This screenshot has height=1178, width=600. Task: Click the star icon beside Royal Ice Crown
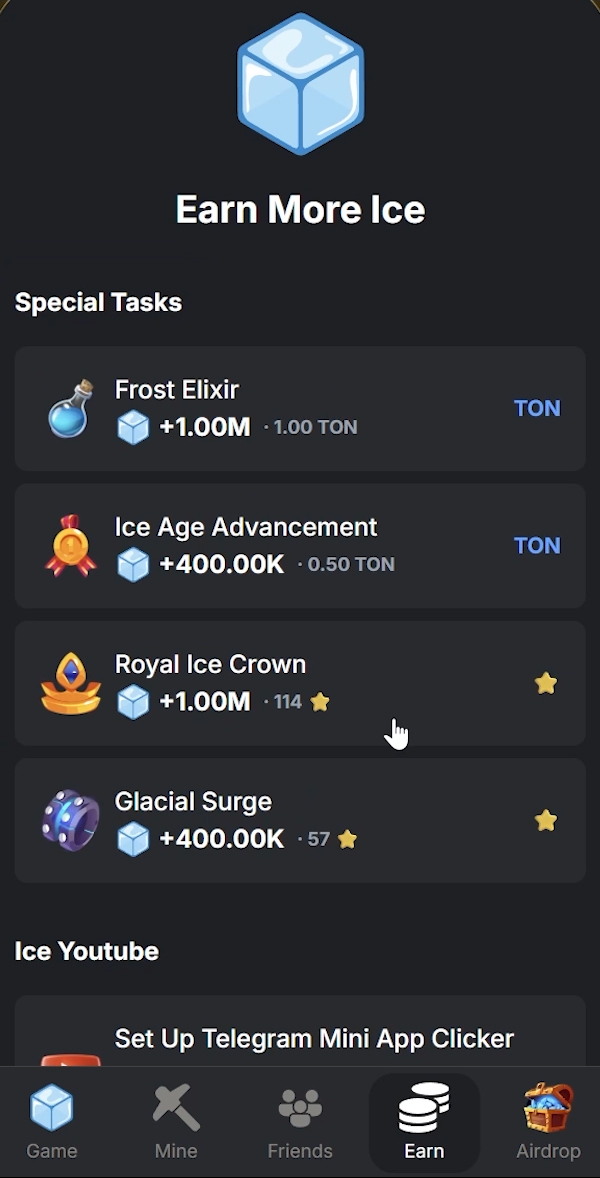click(x=545, y=682)
